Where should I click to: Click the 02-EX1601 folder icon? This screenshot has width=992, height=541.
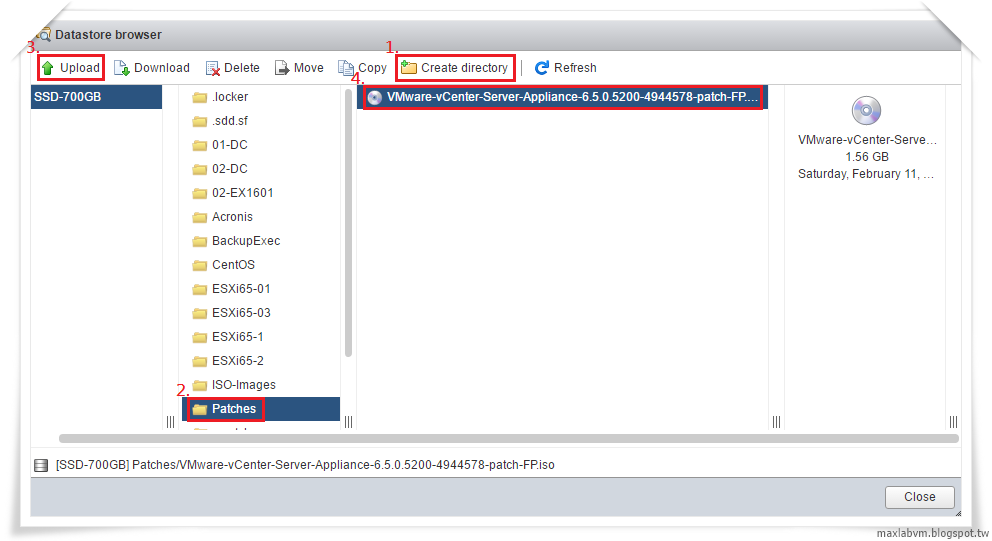tap(199, 194)
